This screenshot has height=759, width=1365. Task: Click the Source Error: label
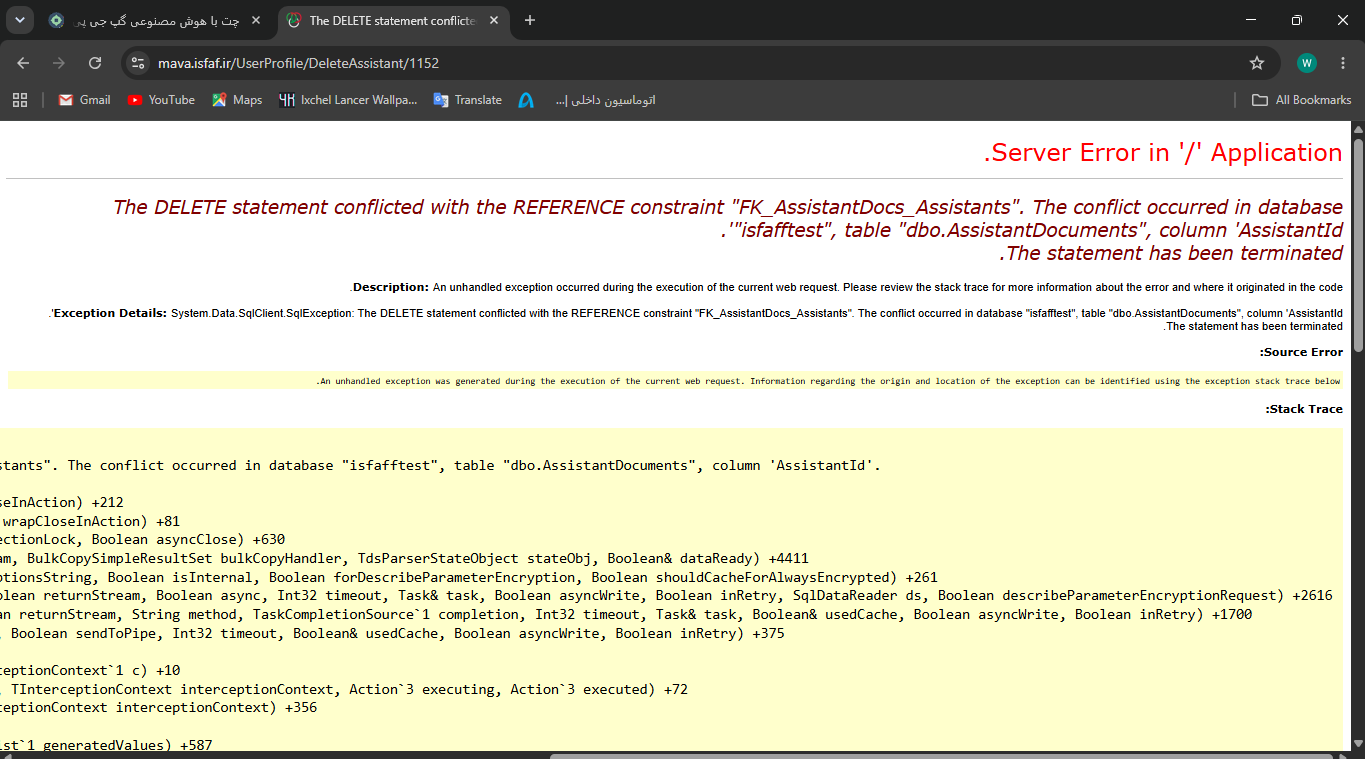point(1301,352)
